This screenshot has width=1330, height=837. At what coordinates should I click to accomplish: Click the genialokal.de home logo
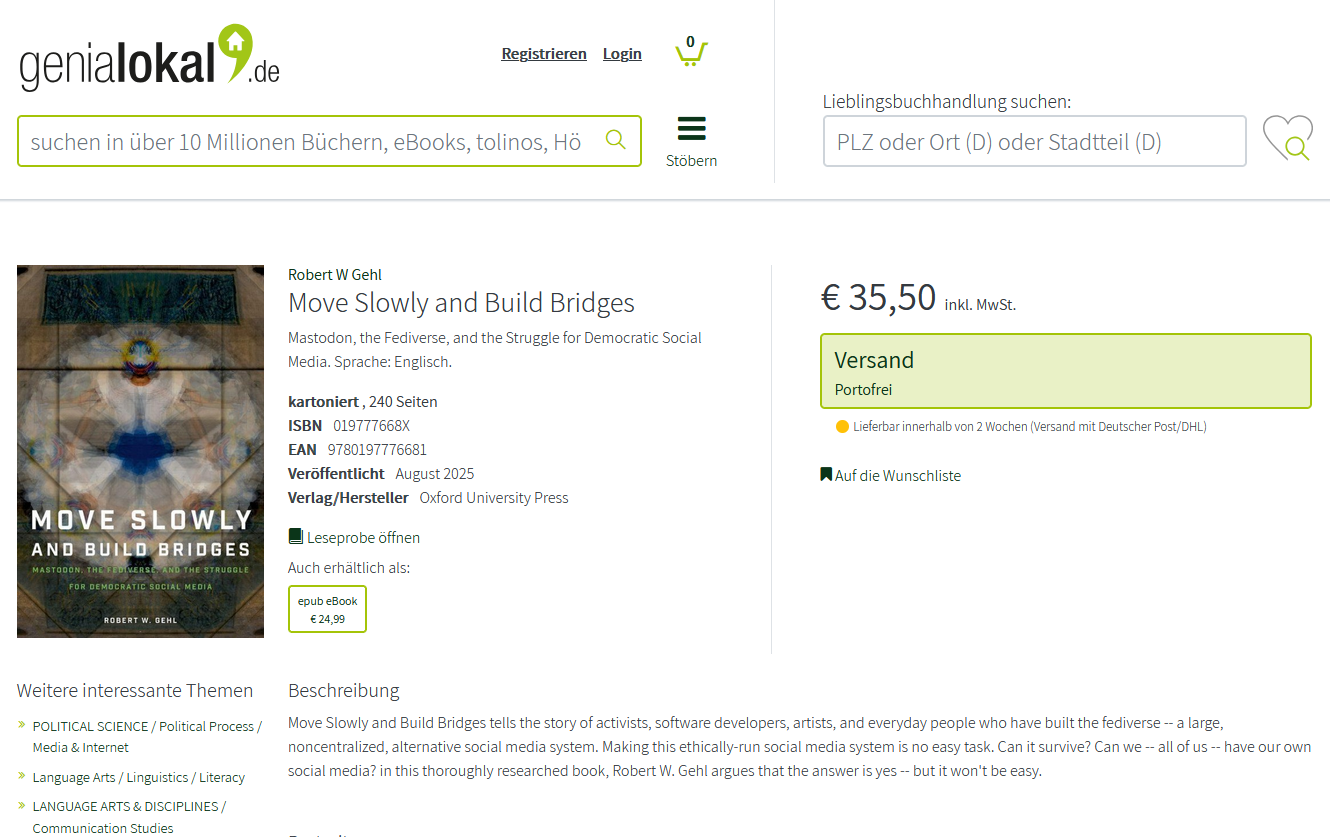tap(149, 60)
